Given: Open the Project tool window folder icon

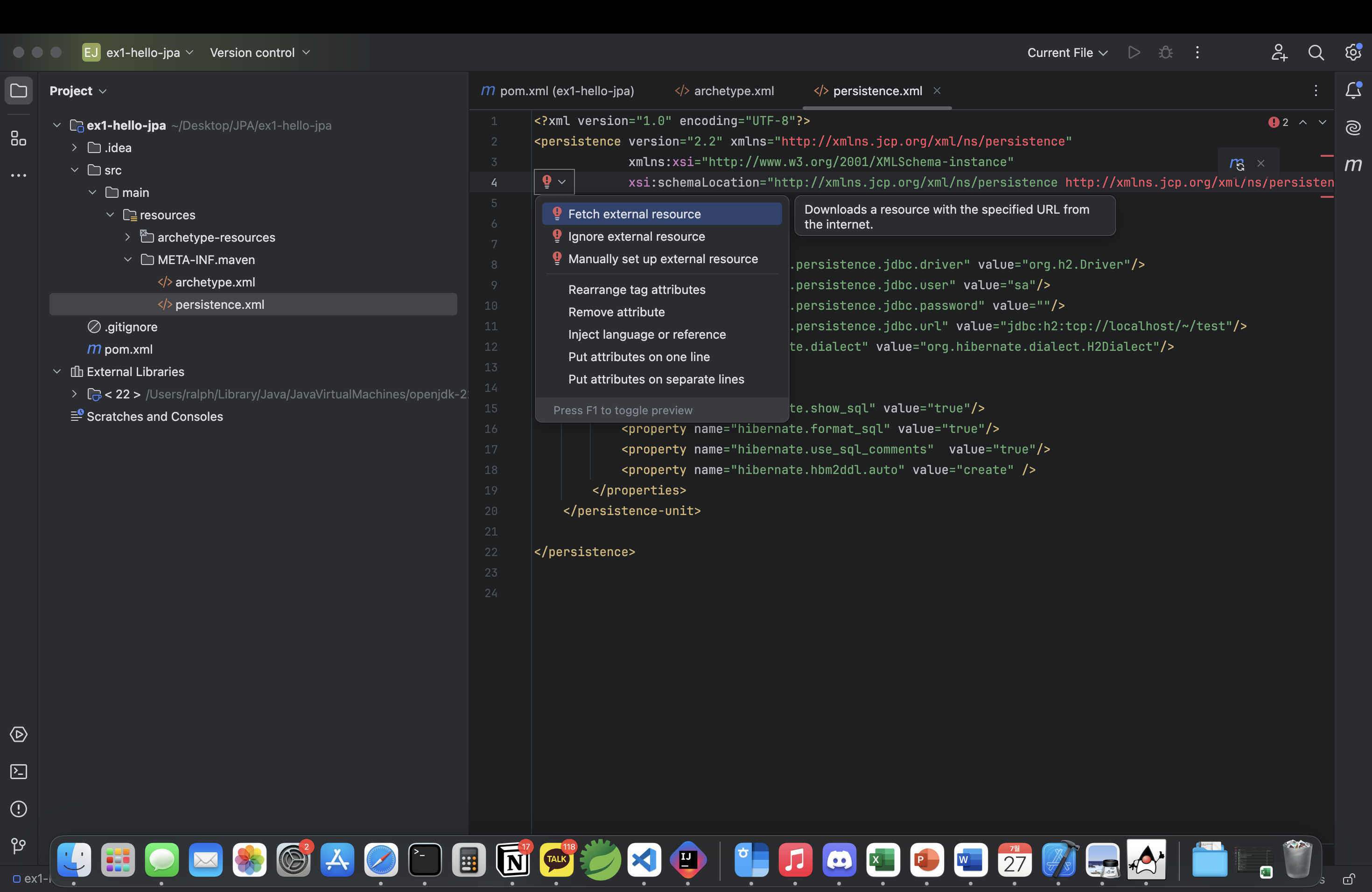Looking at the screenshot, I should coord(19,91).
